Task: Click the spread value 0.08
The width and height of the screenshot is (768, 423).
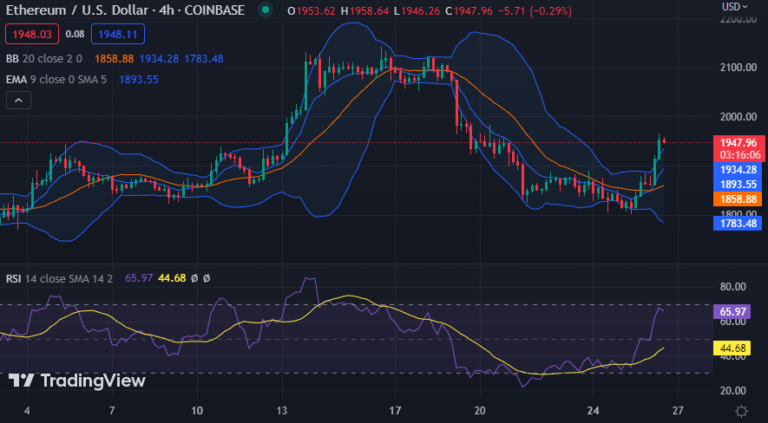Action: (75, 34)
